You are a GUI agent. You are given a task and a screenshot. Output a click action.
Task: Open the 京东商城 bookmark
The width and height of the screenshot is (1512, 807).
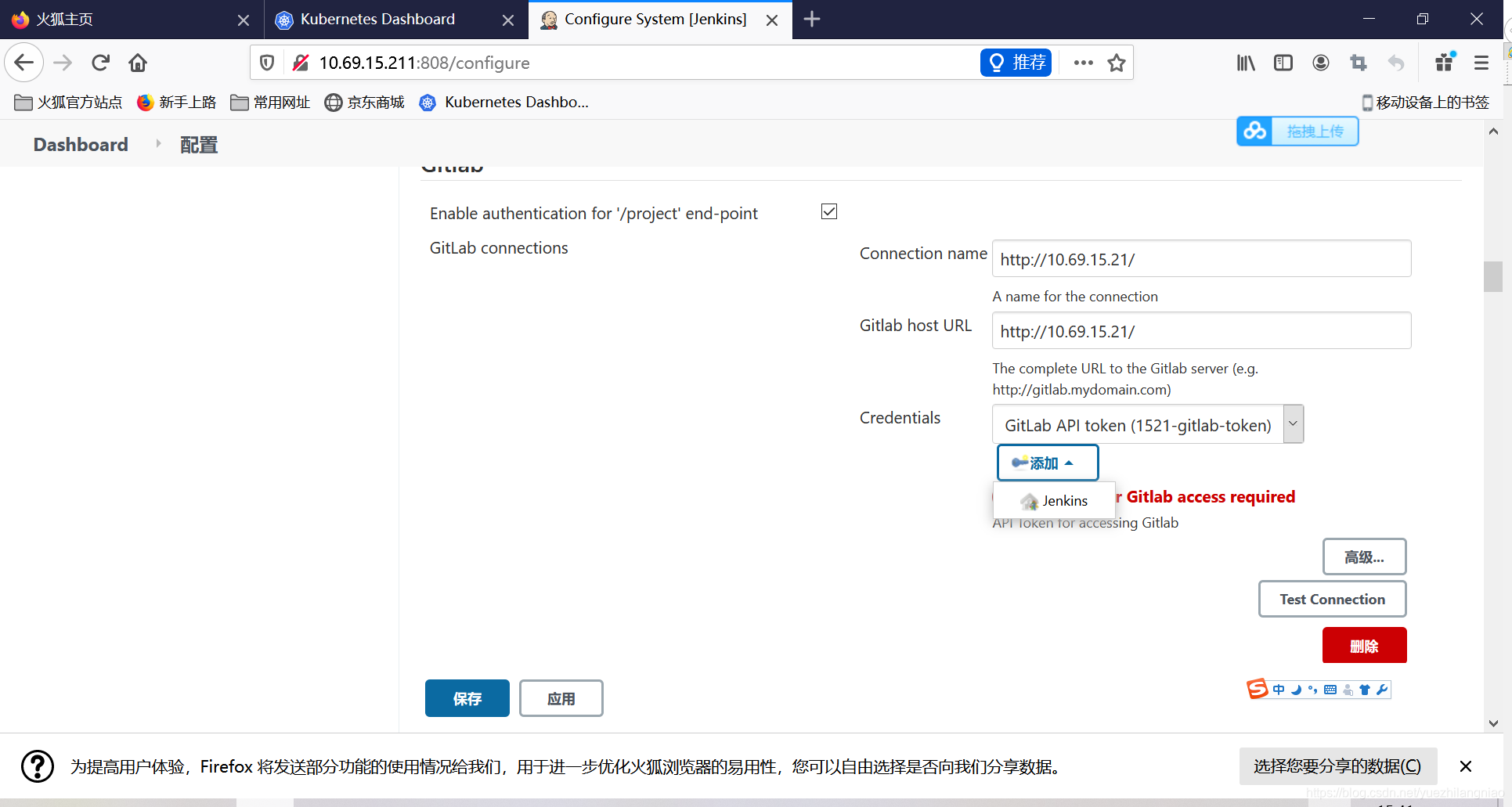365,103
